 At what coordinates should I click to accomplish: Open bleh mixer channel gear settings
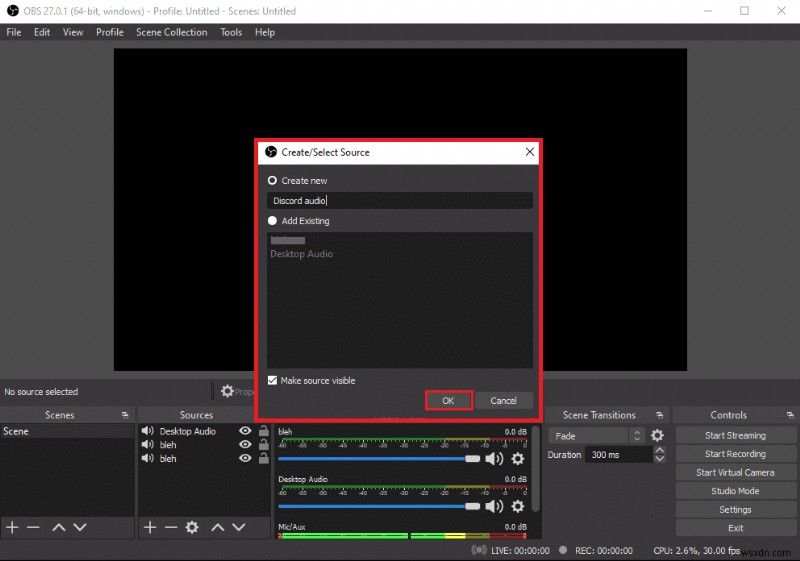click(518, 458)
